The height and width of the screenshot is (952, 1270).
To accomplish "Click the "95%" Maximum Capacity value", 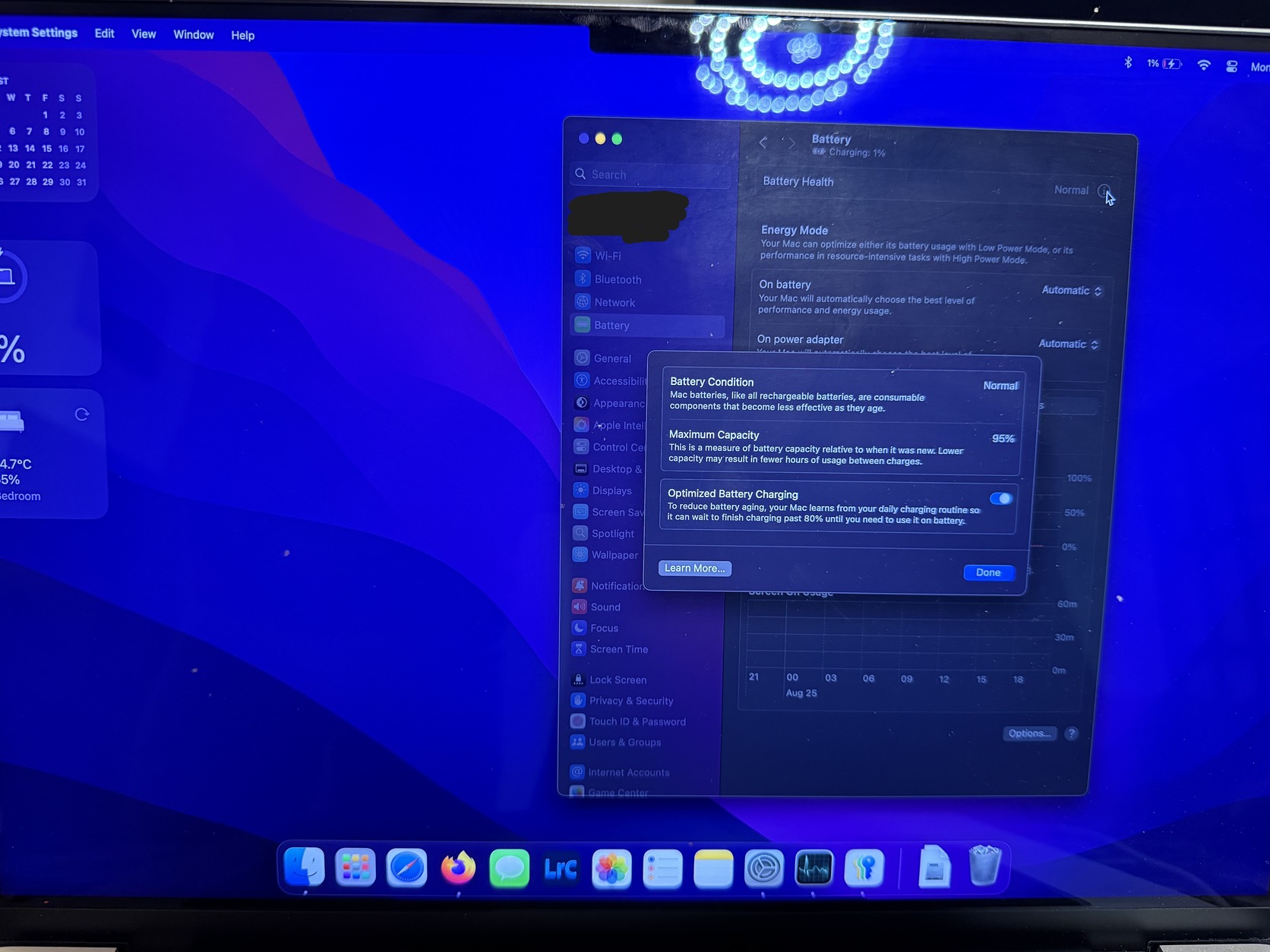I will click(1003, 439).
